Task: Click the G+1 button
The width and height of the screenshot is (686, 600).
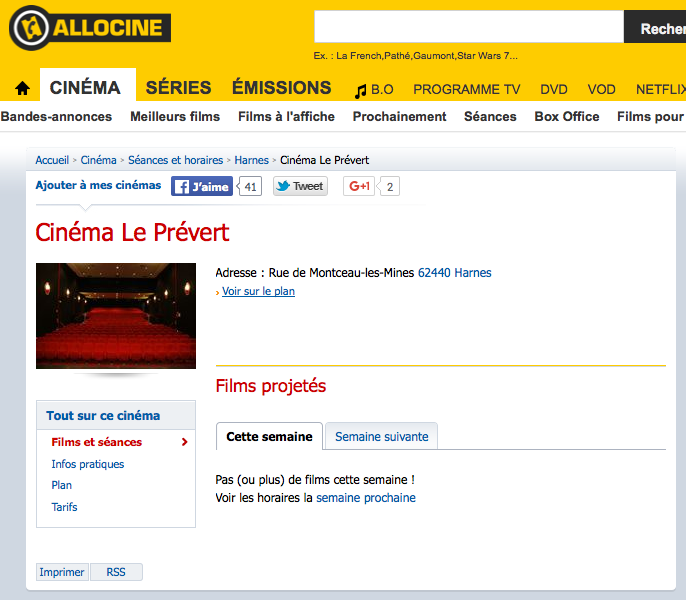Action: point(359,186)
